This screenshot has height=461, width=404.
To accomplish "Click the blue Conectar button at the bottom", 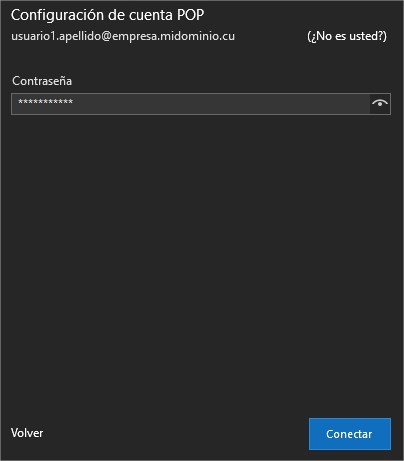I will coord(350,434).
